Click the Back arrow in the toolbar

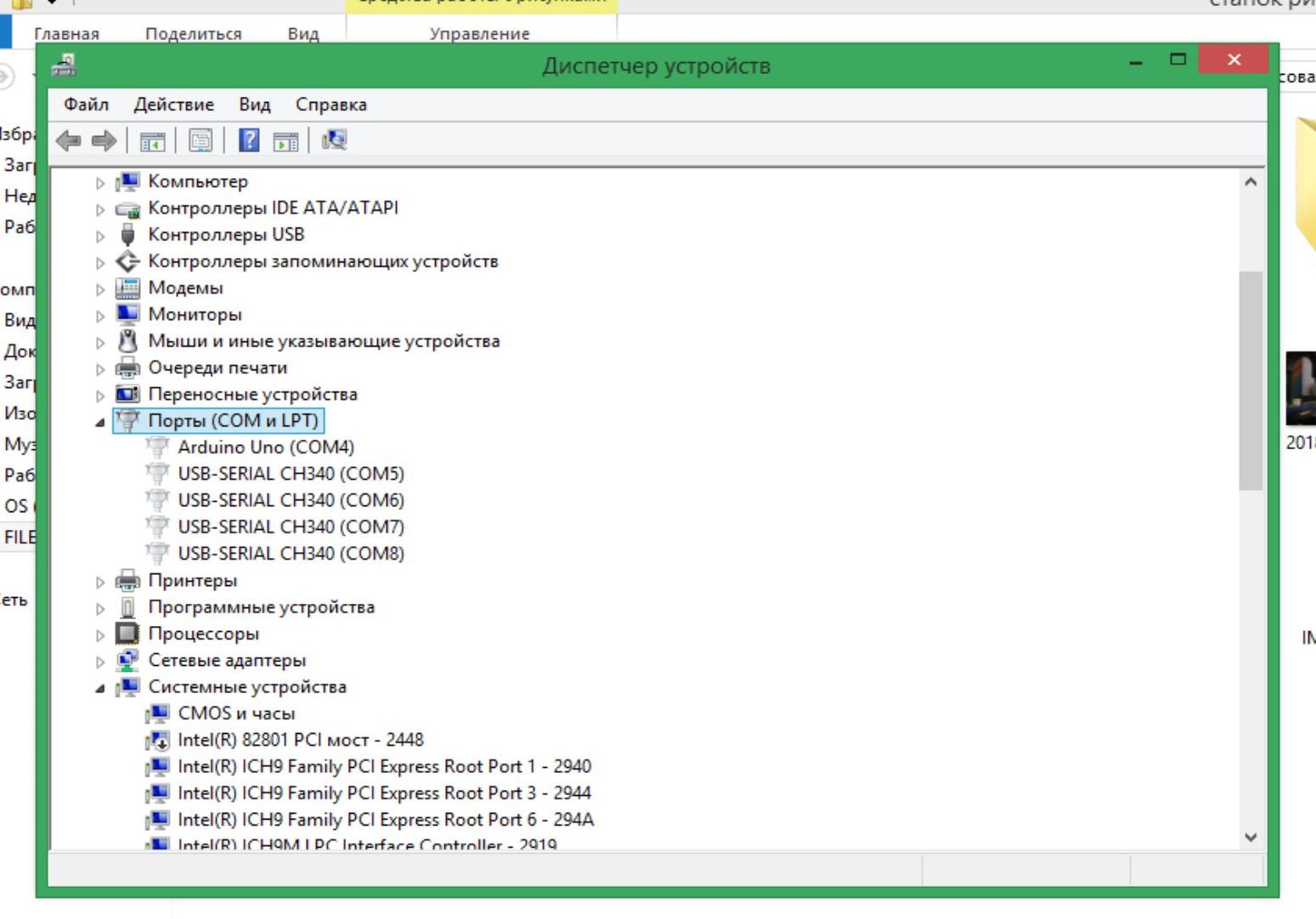click(x=69, y=140)
